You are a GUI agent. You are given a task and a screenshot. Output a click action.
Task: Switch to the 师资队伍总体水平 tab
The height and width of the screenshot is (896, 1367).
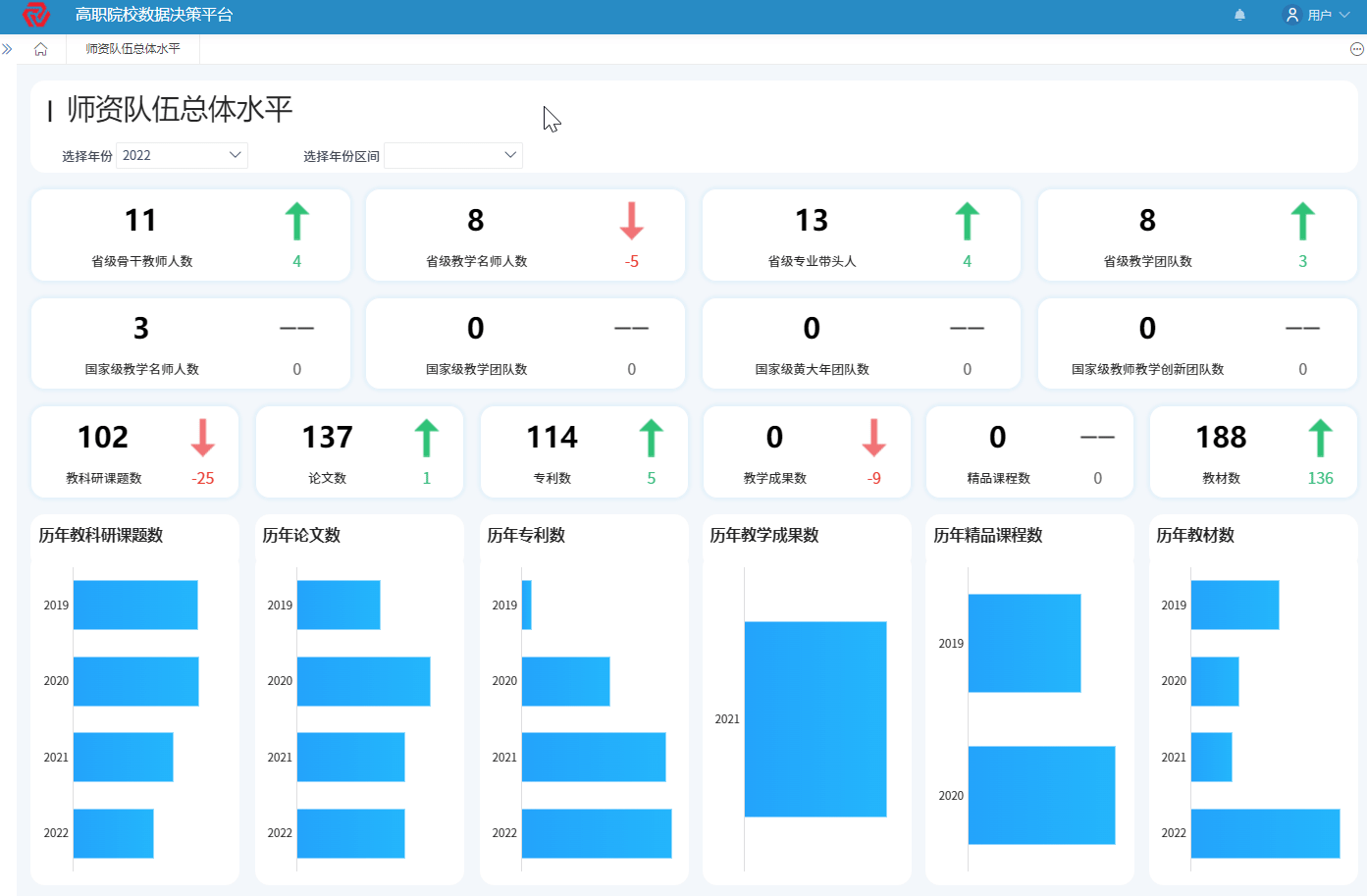tap(132, 49)
